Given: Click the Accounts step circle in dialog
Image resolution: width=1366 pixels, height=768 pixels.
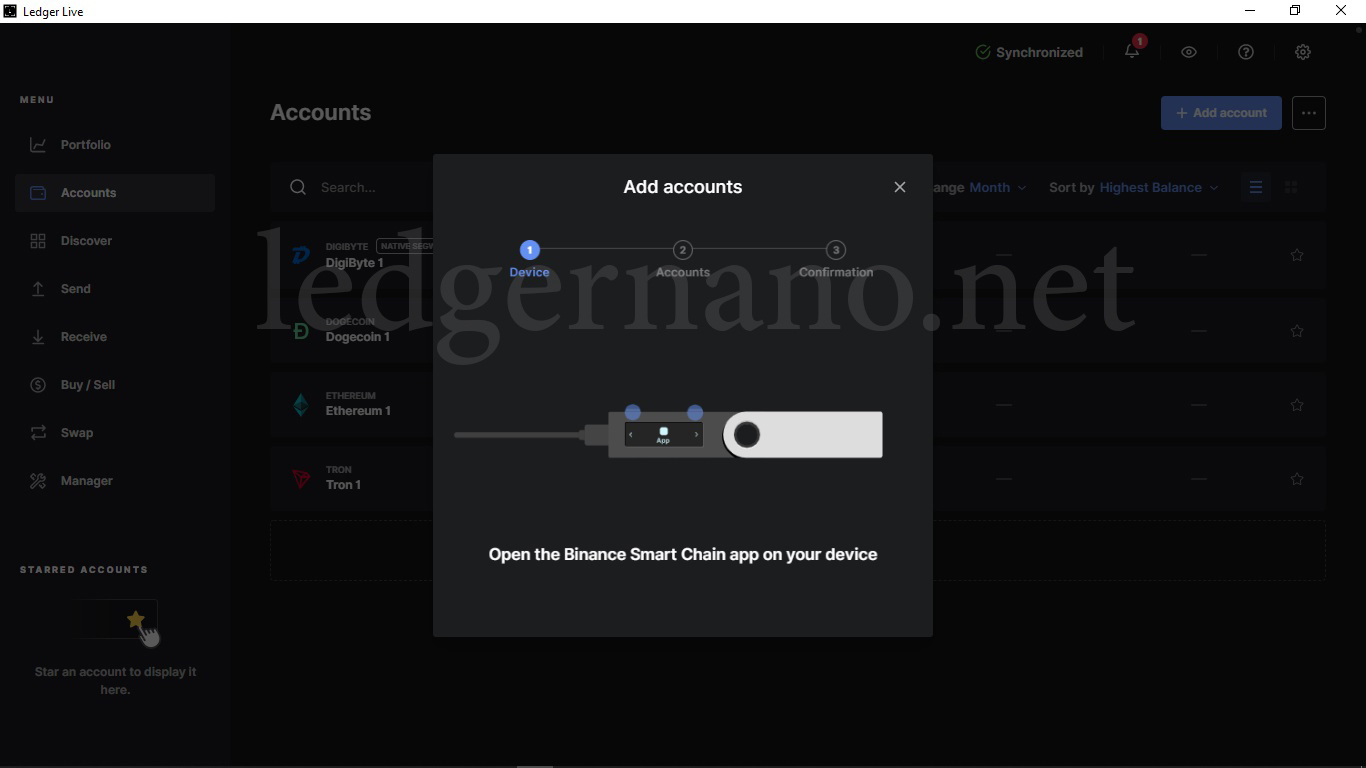Looking at the screenshot, I should pyautogui.click(x=683, y=250).
